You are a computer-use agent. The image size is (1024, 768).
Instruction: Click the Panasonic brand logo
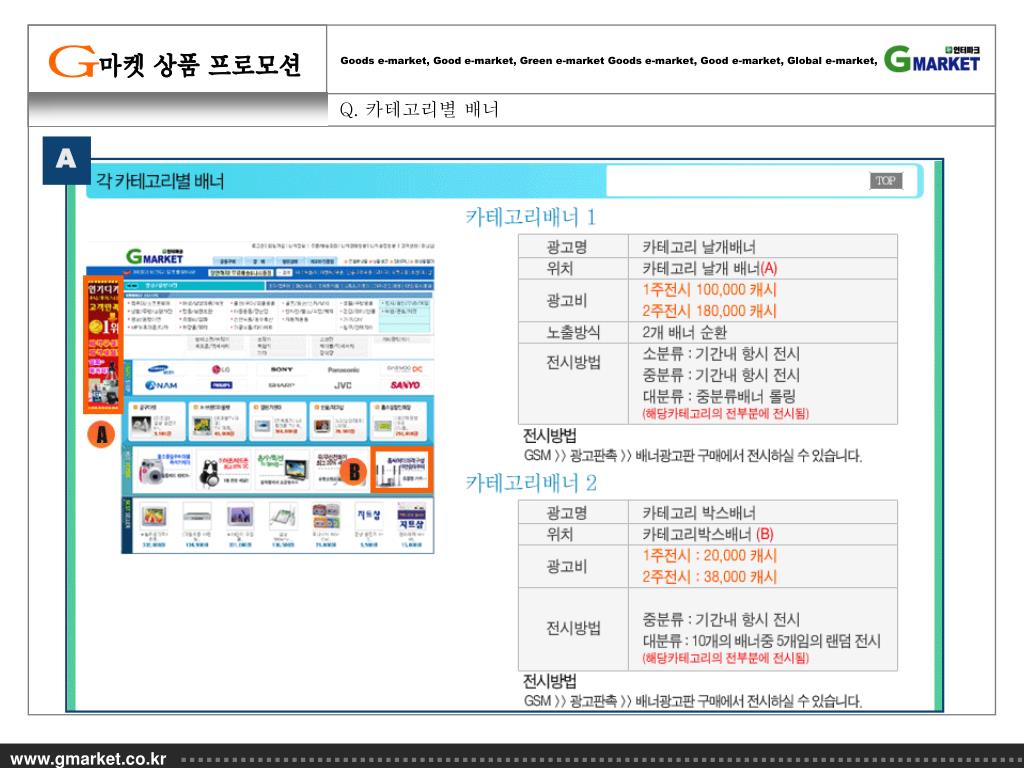(344, 370)
